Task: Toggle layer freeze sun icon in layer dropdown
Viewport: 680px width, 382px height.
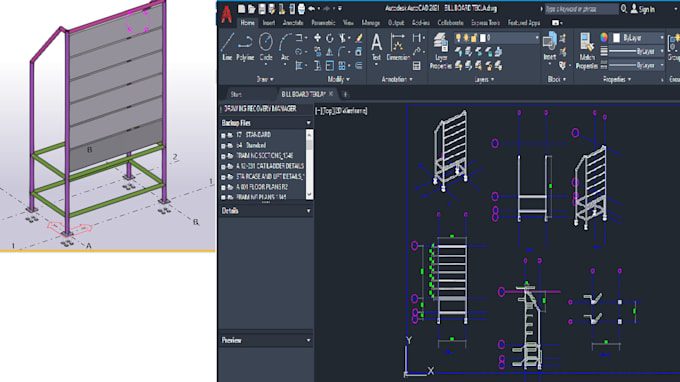Action: pos(466,38)
